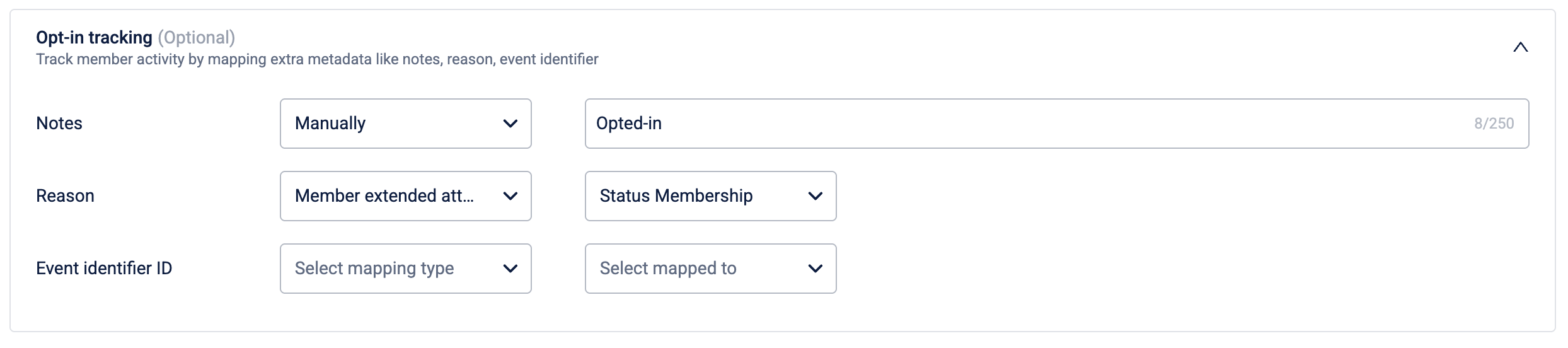Click the 'Reason' field label

65,196
